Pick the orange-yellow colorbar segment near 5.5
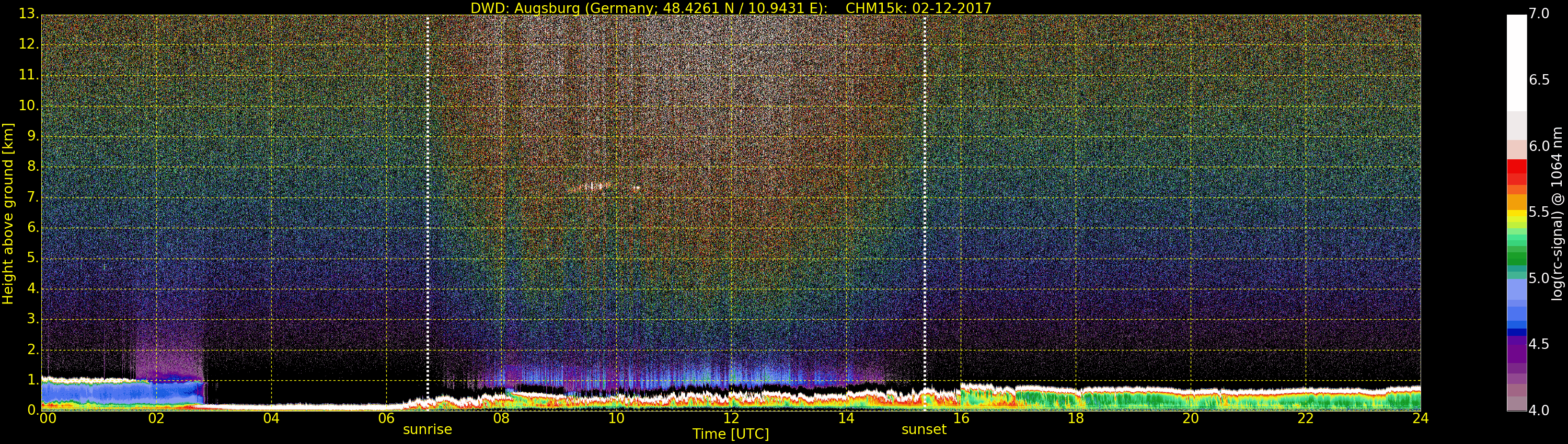This screenshot has width=1568, height=444. (x=1516, y=204)
